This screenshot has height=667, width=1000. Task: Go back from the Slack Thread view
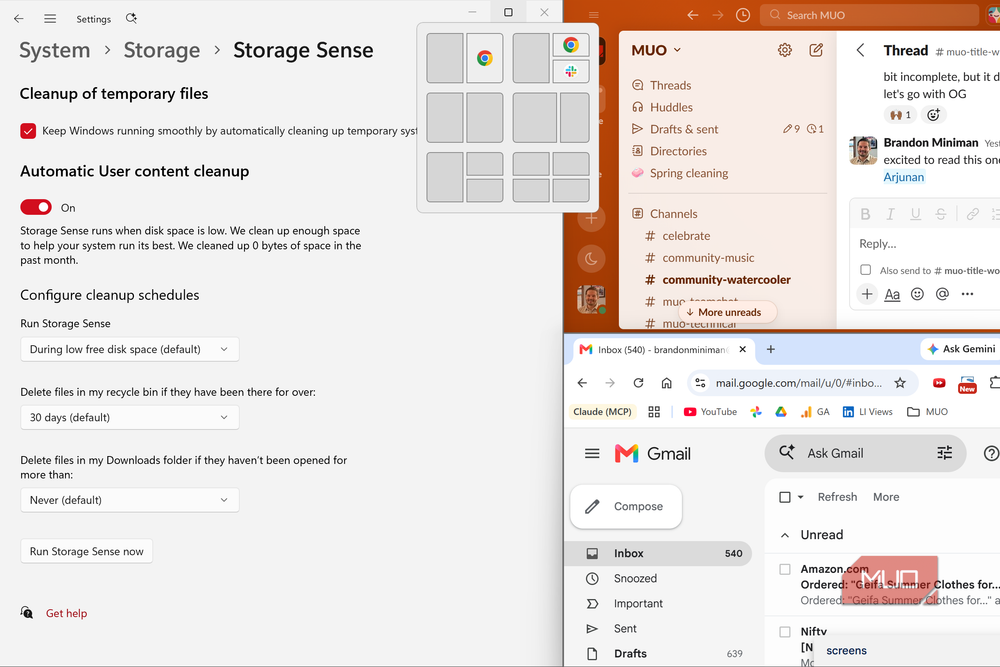[x=860, y=50]
